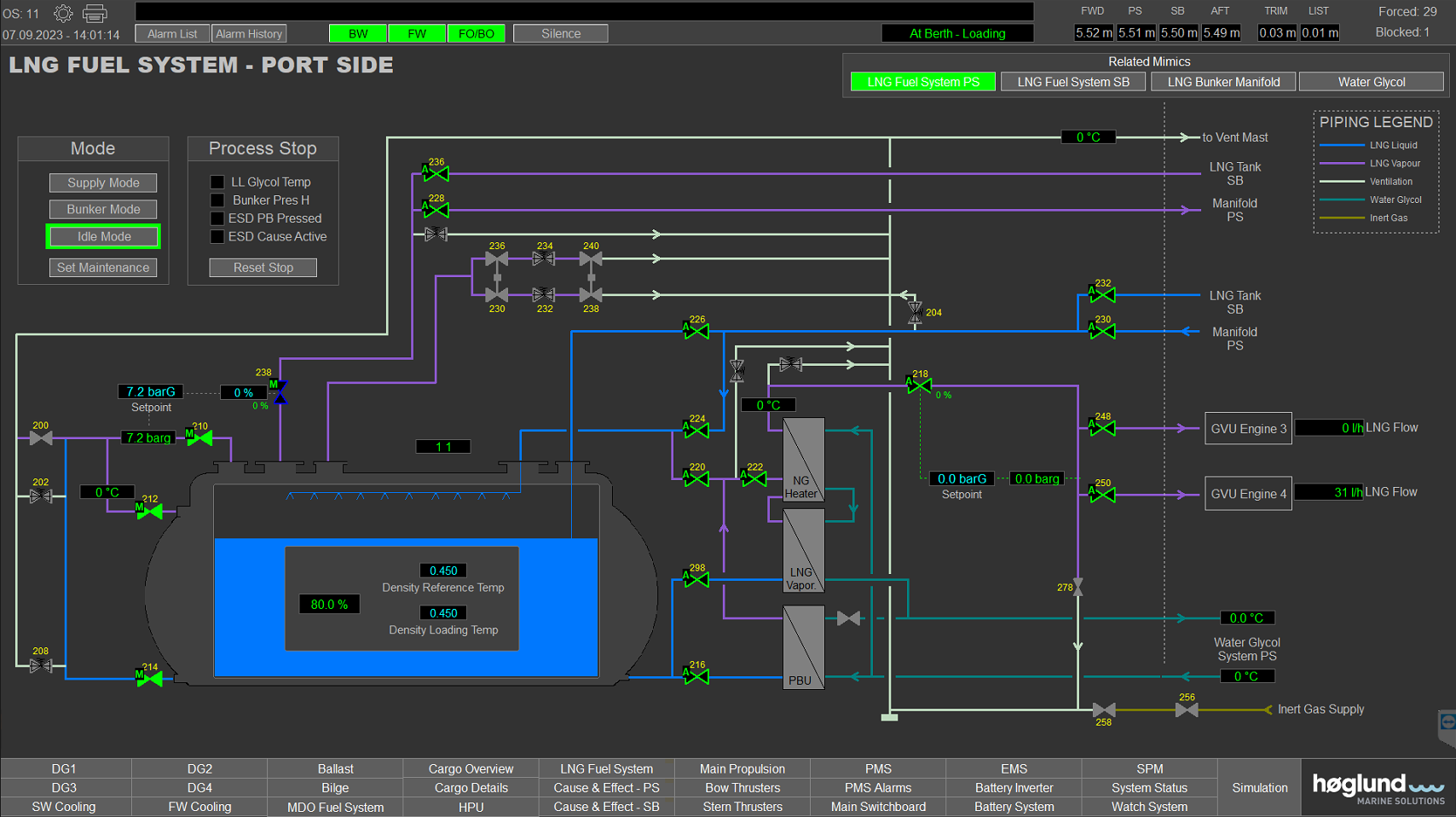Open motorized valve 214 near tank bottom
This screenshot has width=1456, height=817.
pyautogui.click(x=150, y=679)
